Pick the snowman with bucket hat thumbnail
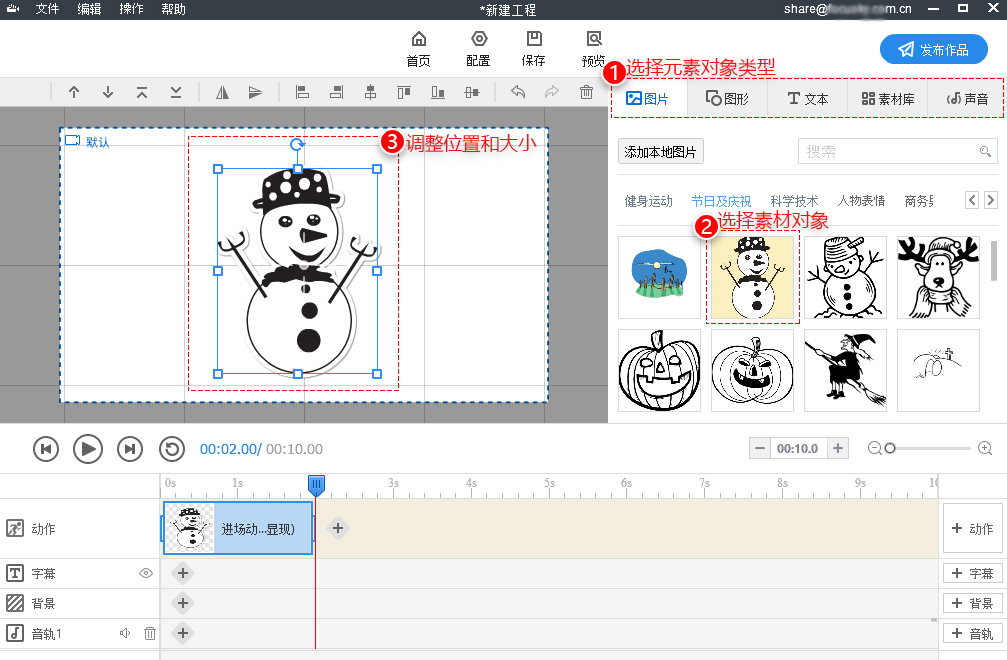The width and height of the screenshot is (1007, 660). 845,277
